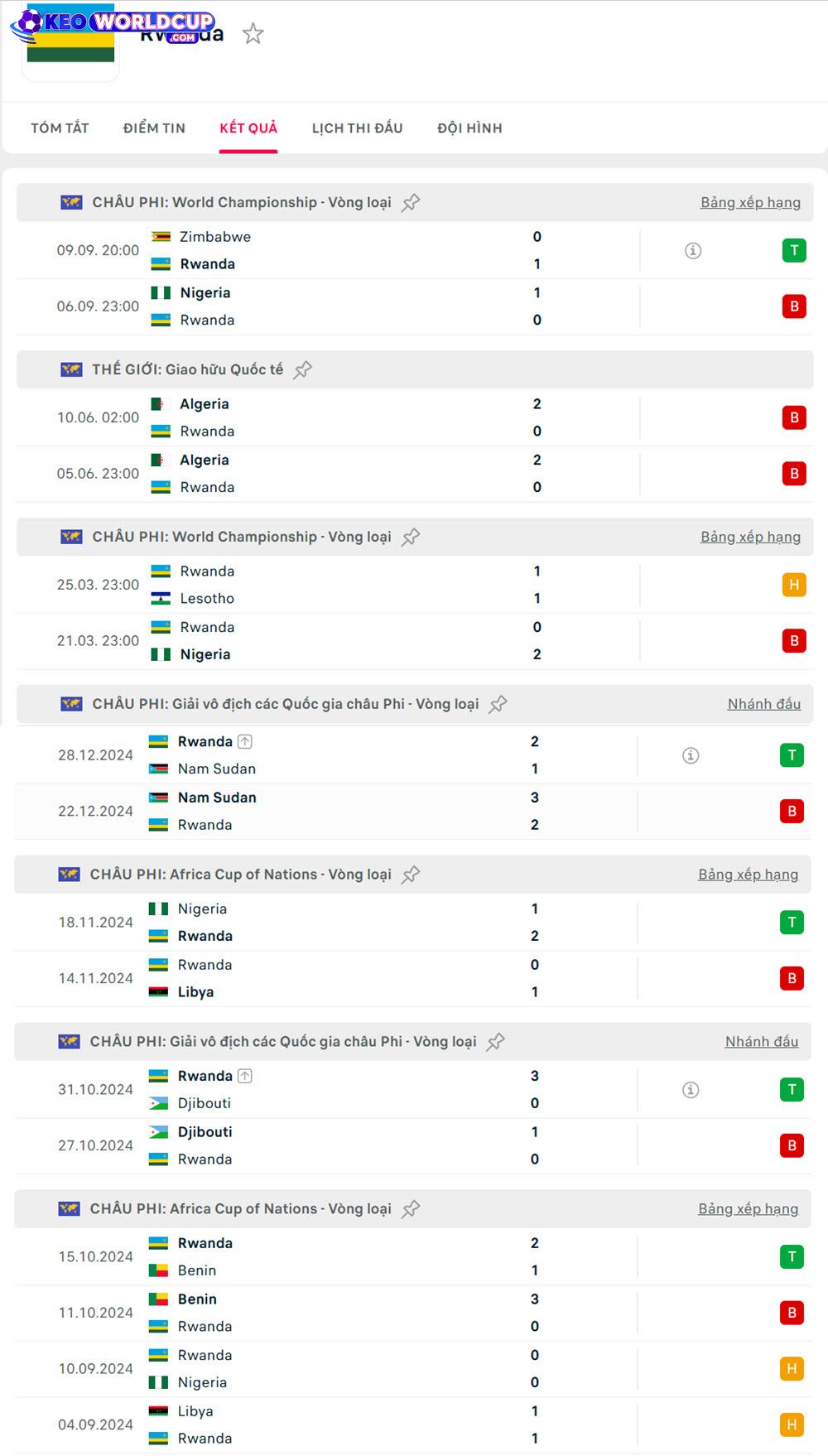Select the ĐỘI HÌNH tab
This screenshot has height=1456, width=828.
pyautogui.click(x=469, y=128)
